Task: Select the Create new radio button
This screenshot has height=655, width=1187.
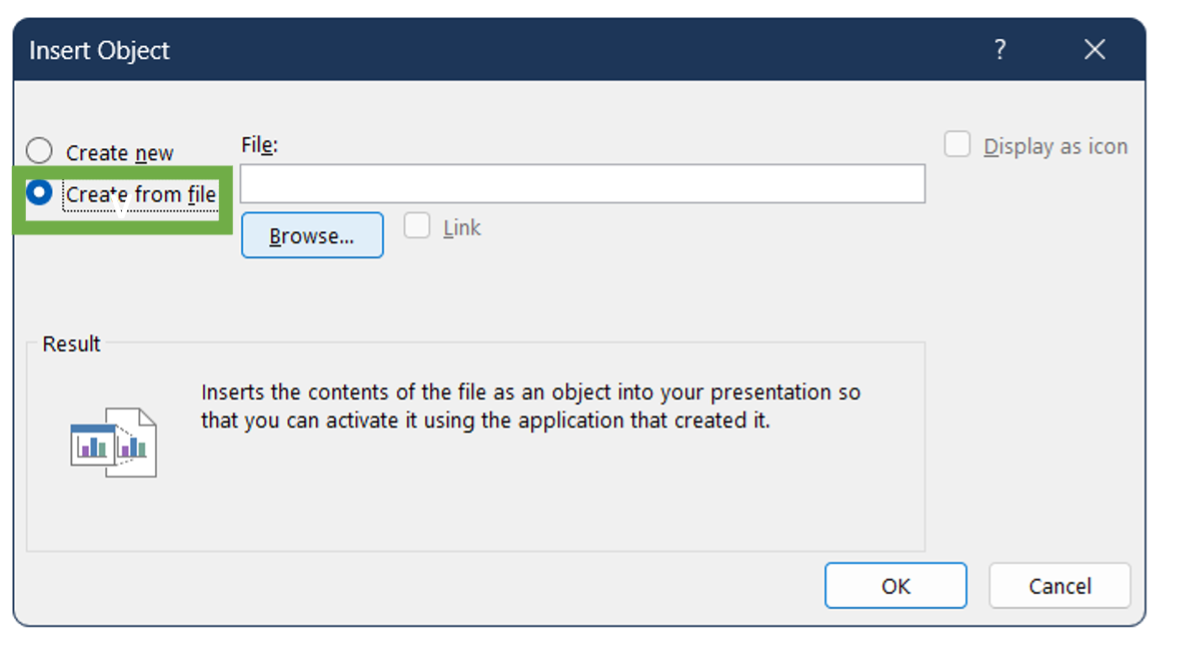Action: pos(39,149)
